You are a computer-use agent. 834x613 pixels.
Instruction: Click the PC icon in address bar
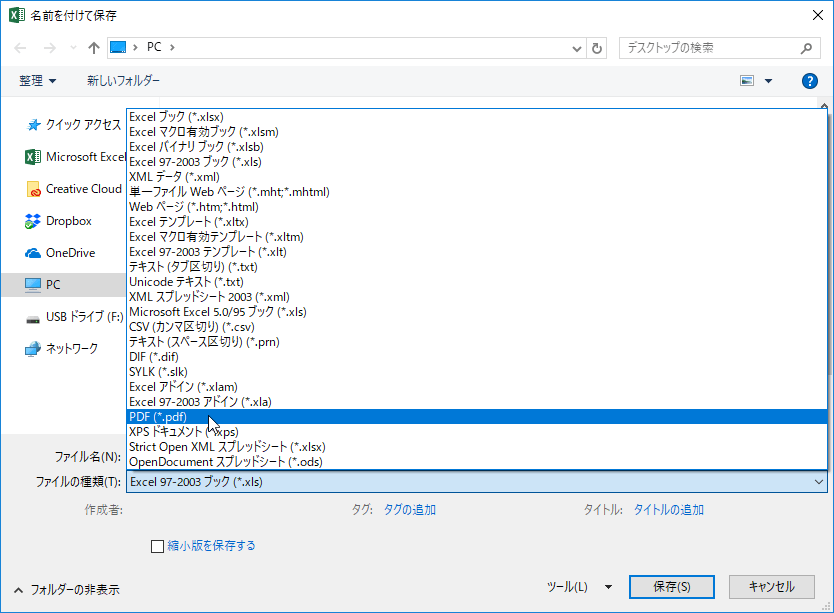pyautogui.click(x=118, y=47)
